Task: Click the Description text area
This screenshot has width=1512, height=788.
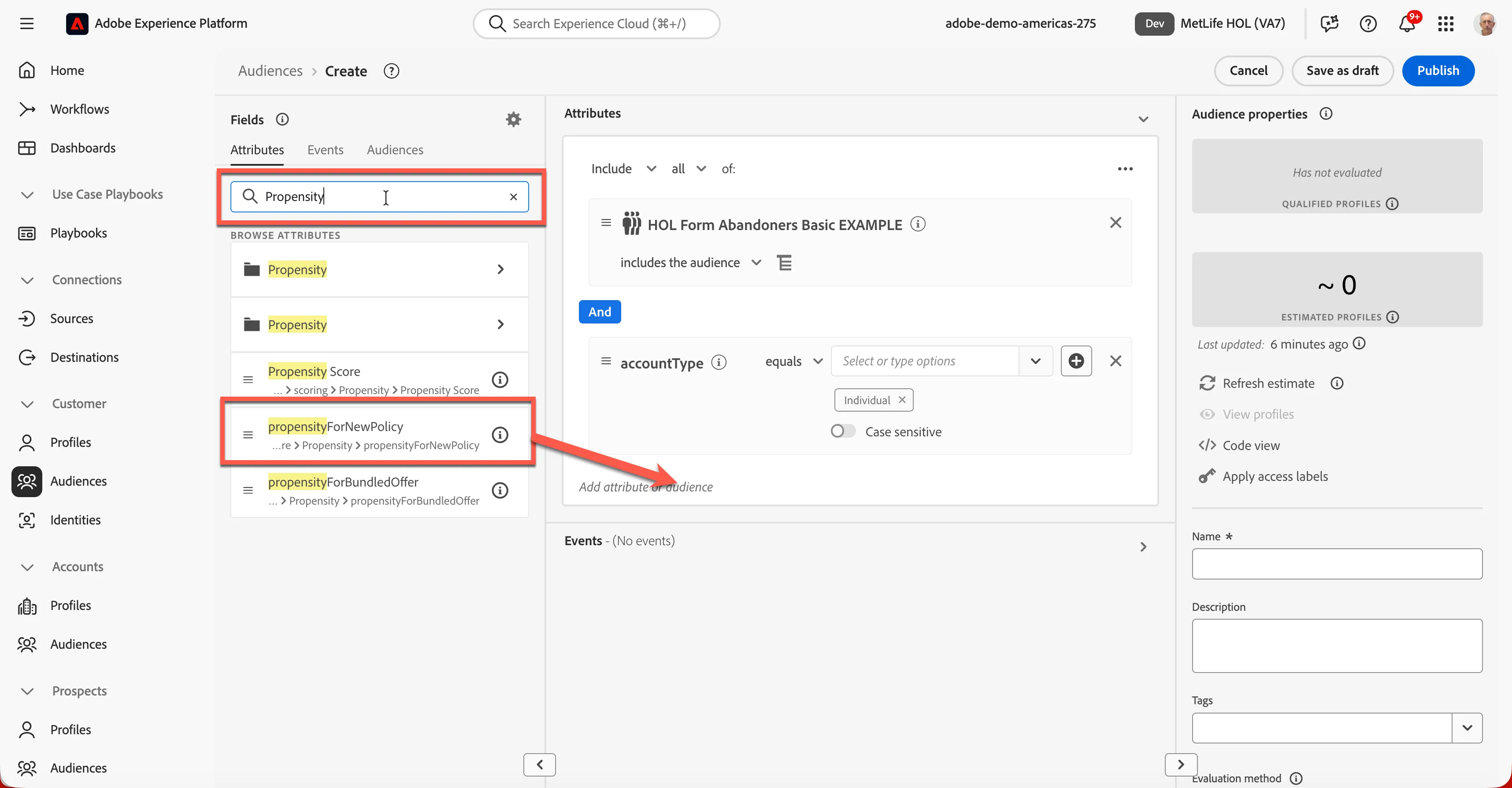Action: 1337,646
